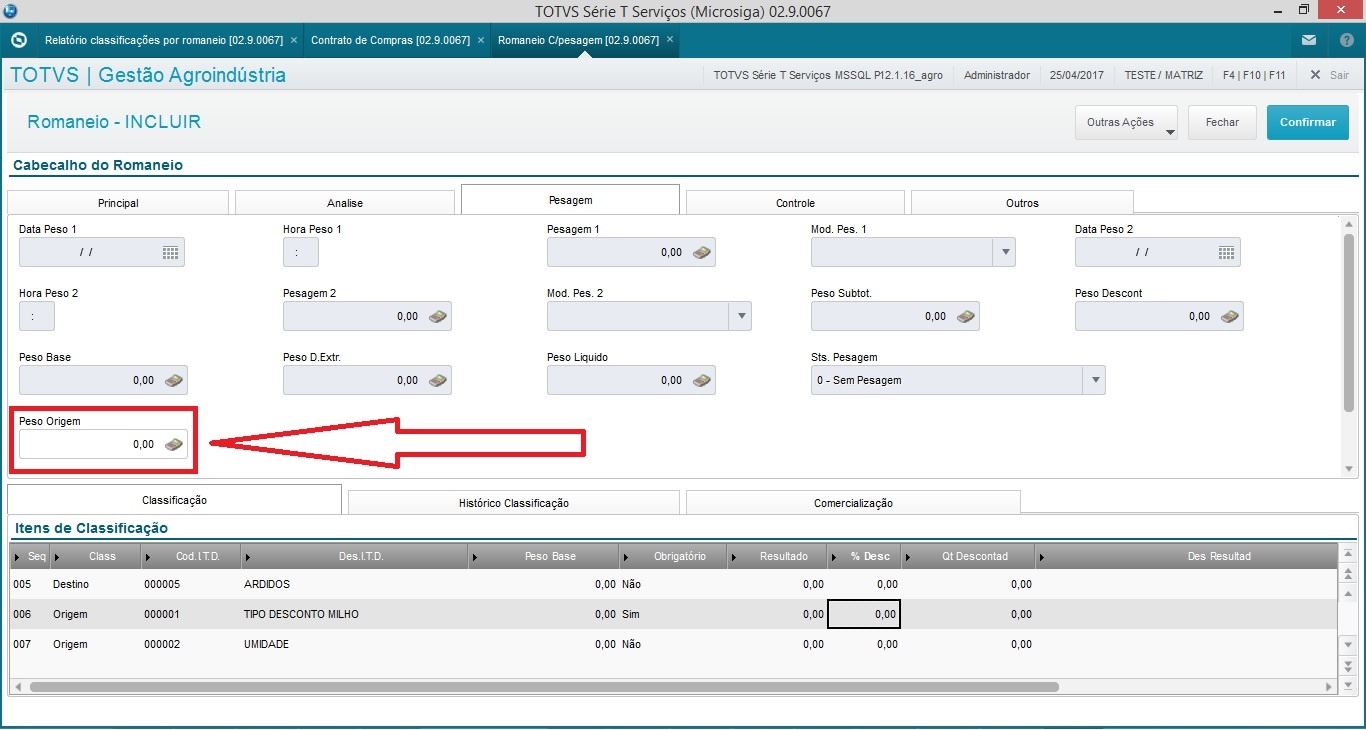Click the Confirmar button
The width and height of the screenshot is (1366, 730).
(x=1308, y=123)
